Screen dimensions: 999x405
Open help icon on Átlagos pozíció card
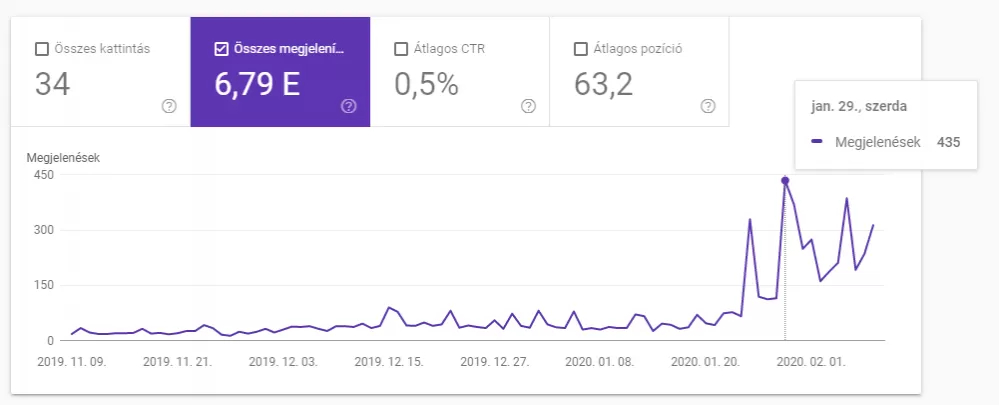tap(708, 106)
